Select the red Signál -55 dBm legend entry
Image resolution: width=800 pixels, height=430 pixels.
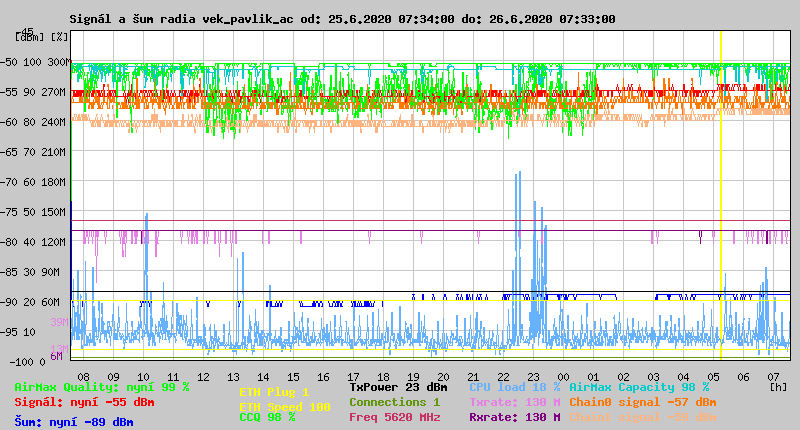(x=84, y=403)
